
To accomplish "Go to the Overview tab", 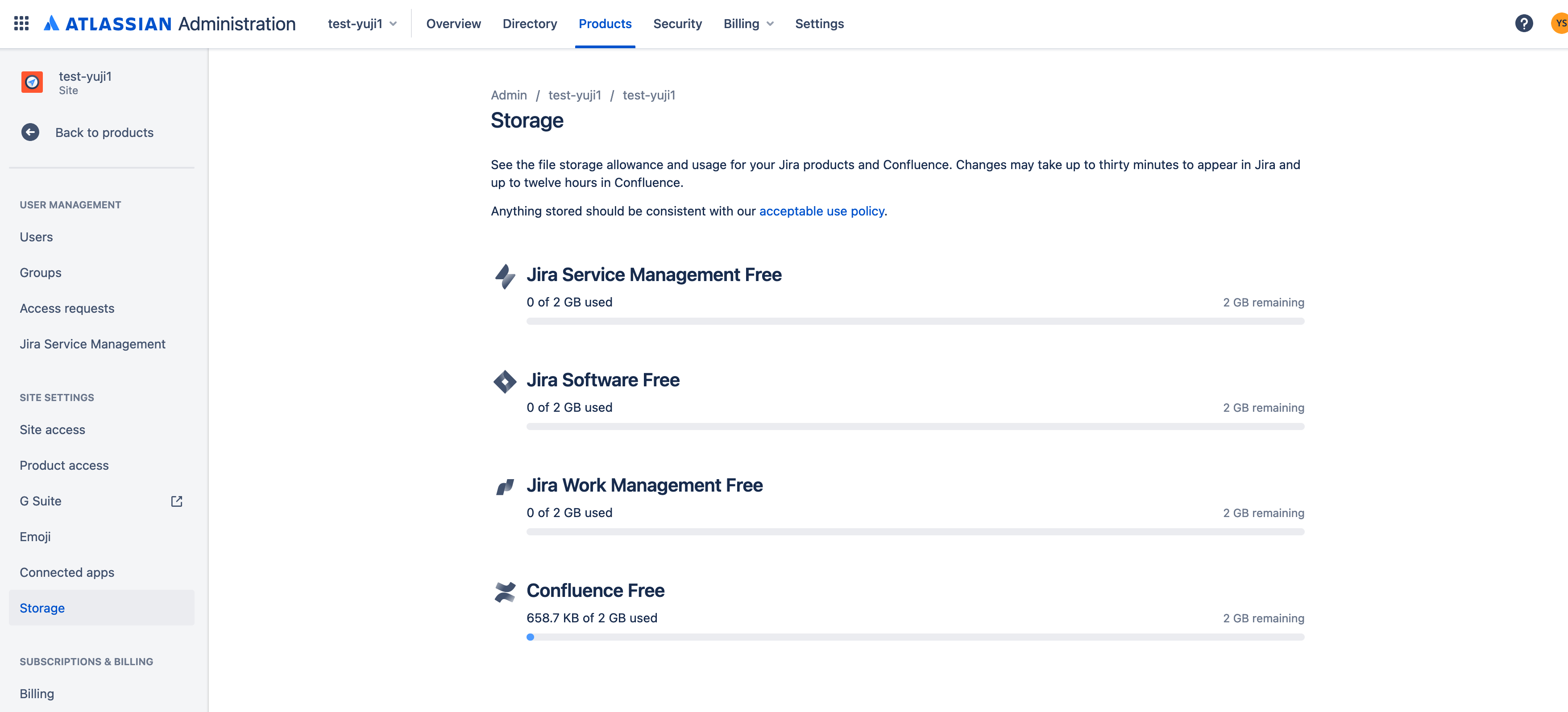I will click(453, 24).
